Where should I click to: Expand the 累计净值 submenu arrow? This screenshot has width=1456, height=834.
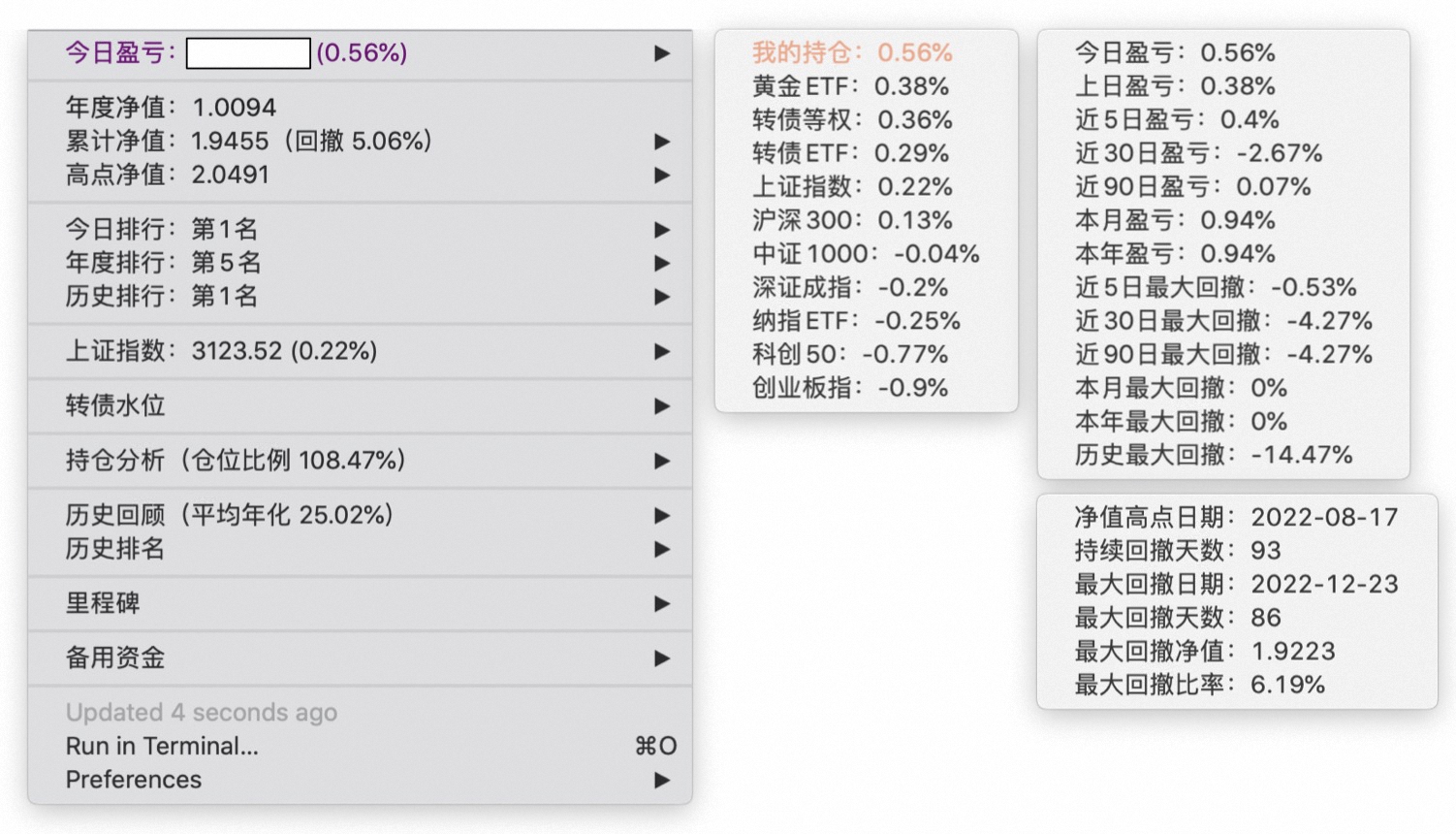point(662,142)
